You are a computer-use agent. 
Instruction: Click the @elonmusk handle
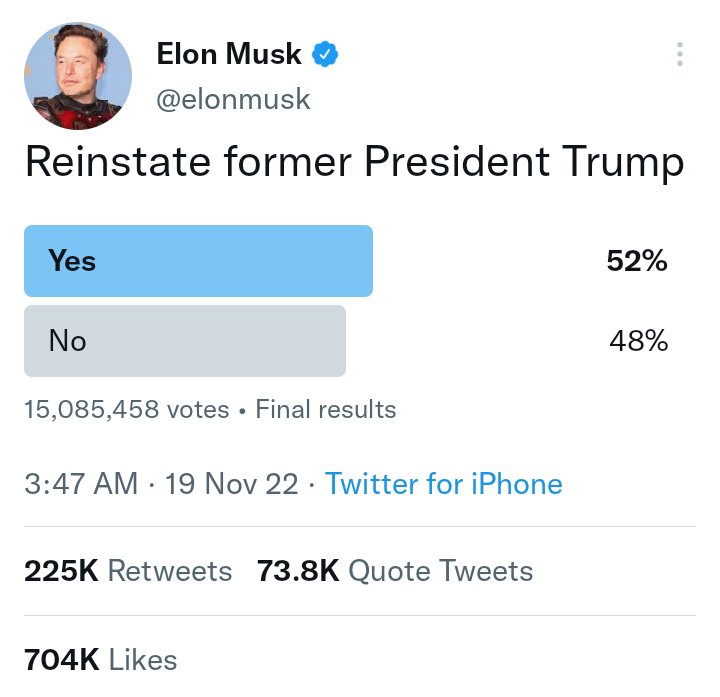(233, 99)
